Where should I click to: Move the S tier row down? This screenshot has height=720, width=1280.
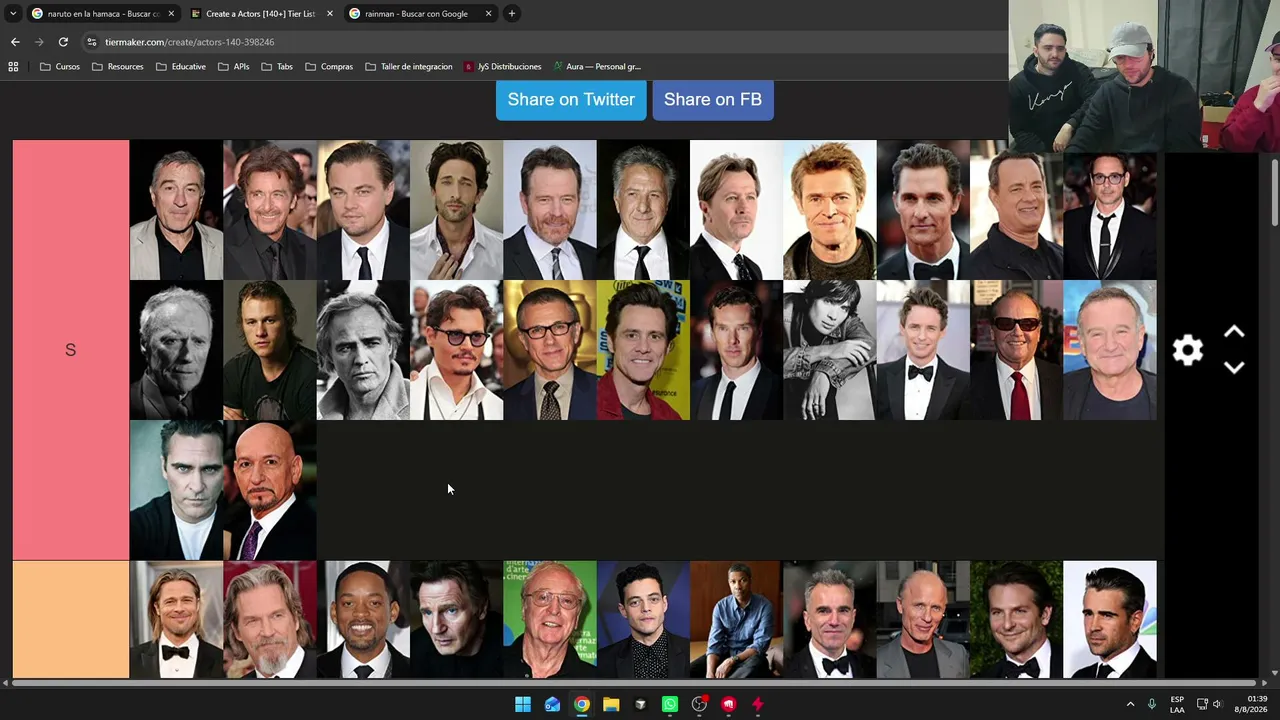coord(1234,368)
